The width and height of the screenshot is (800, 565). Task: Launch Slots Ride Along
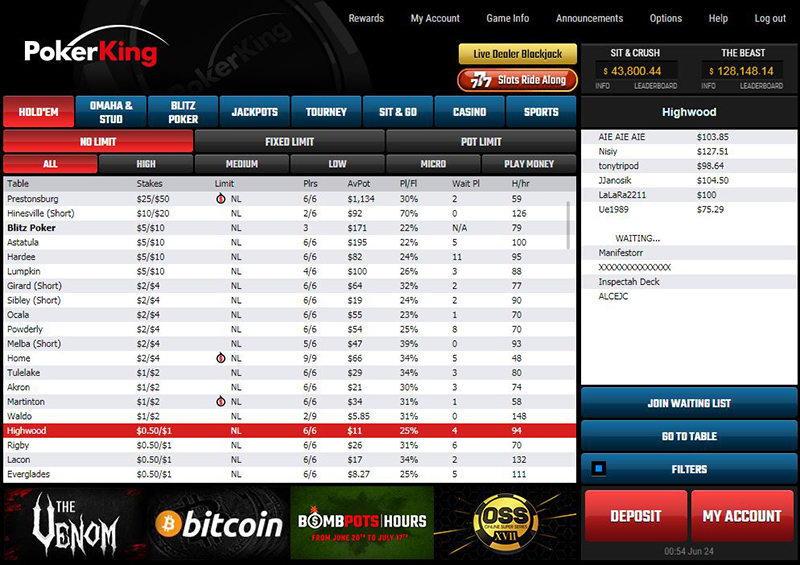[517, 80]
